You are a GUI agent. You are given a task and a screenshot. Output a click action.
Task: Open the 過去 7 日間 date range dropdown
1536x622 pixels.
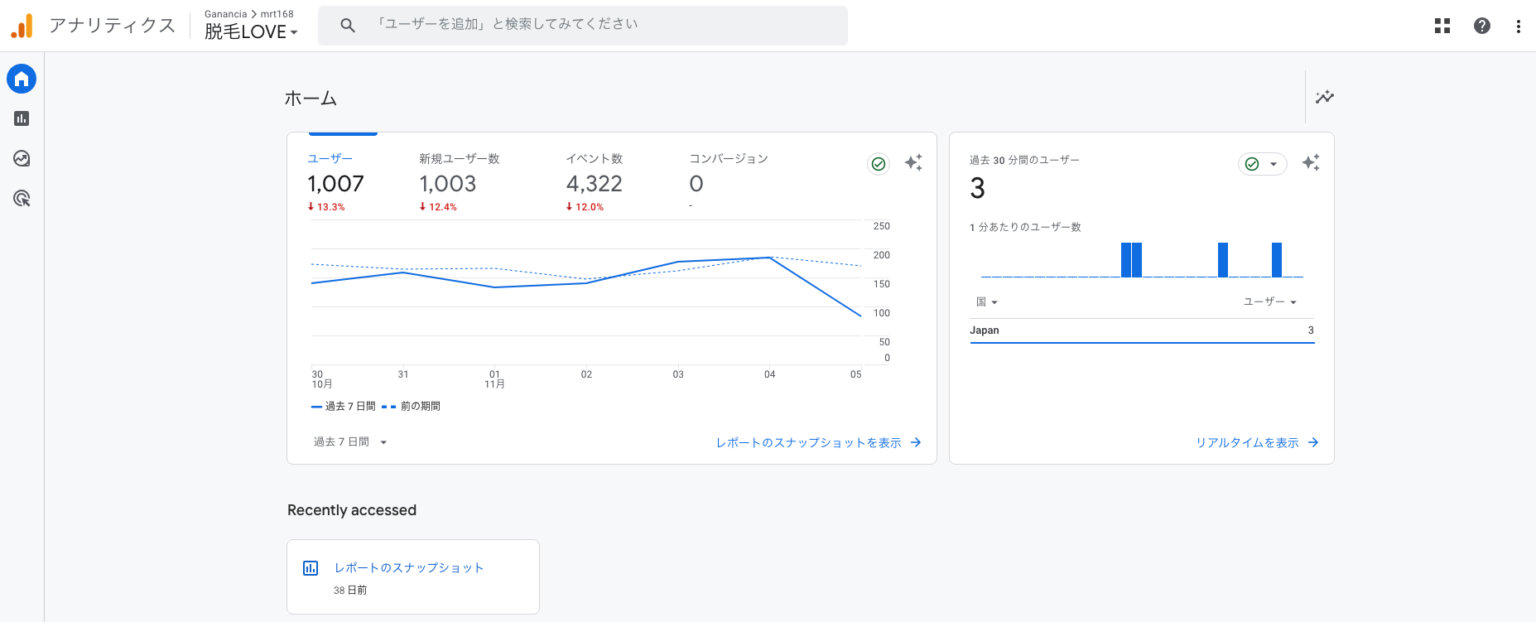tap(350, 441)
